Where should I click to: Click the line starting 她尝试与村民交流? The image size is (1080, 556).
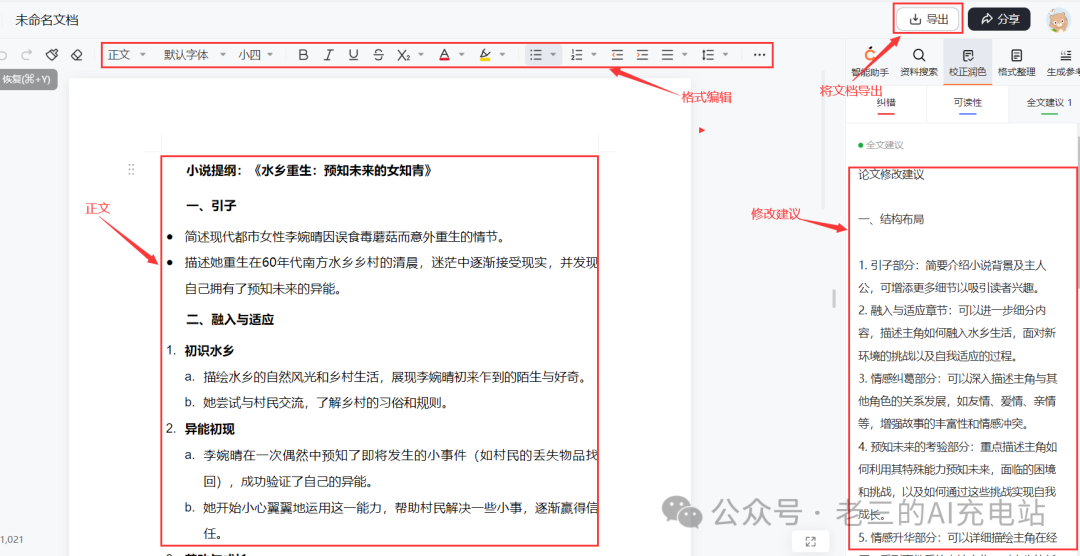pos(325,402)
